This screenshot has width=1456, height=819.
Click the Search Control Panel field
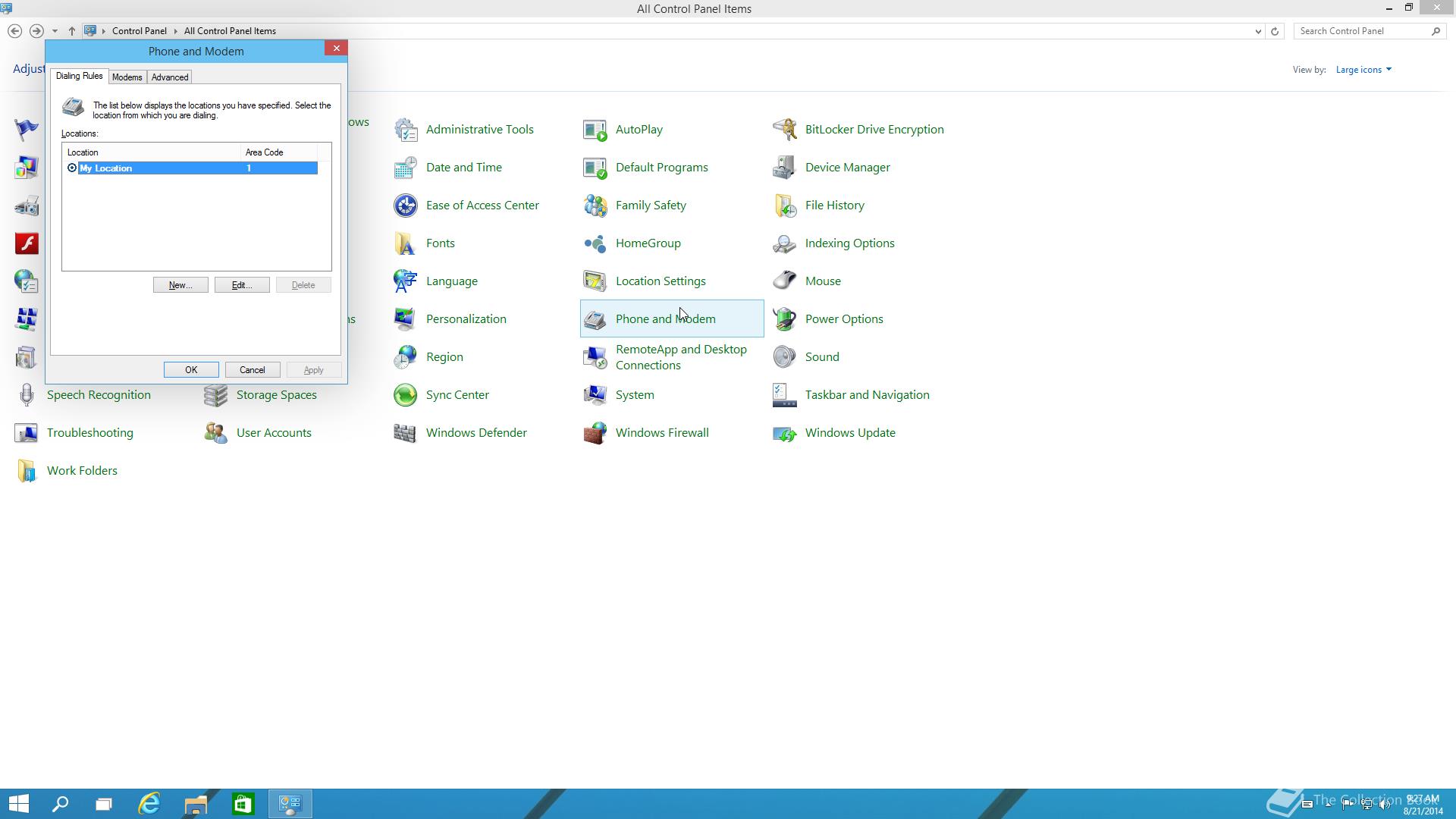(x=1363, y=31)
